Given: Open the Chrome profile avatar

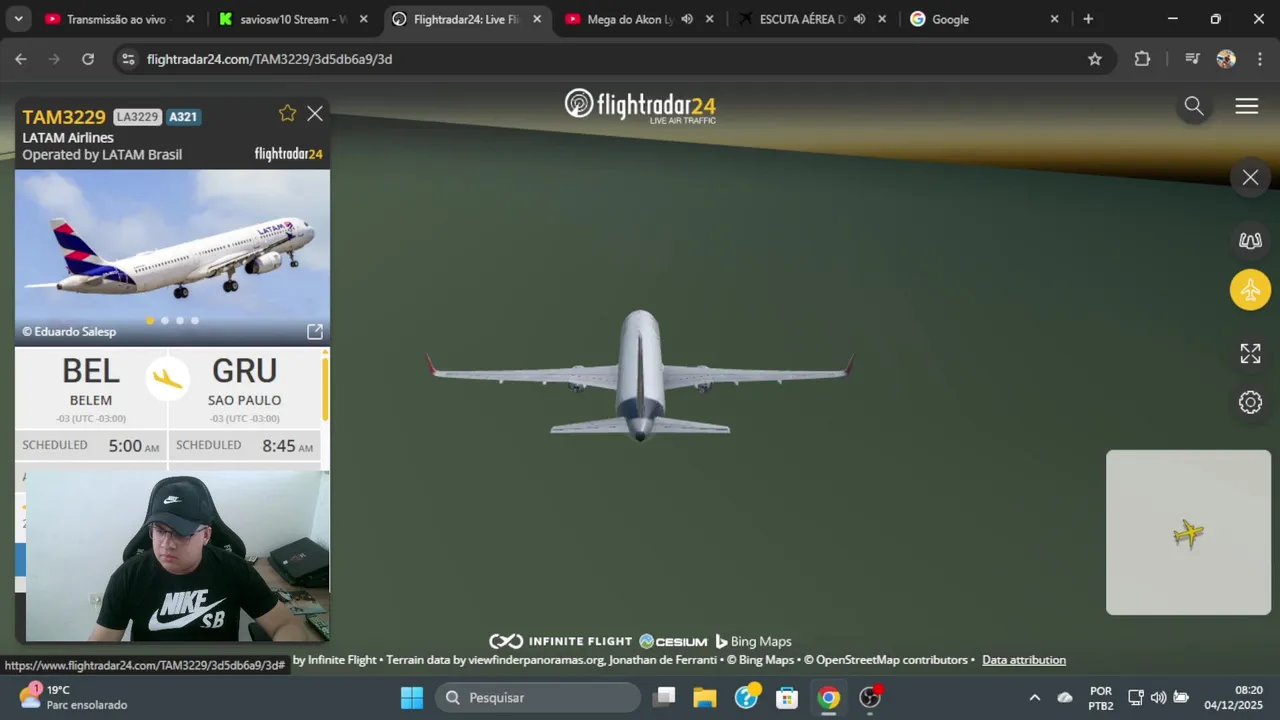Looking at the screenshot, I should tap(1226, 59).
